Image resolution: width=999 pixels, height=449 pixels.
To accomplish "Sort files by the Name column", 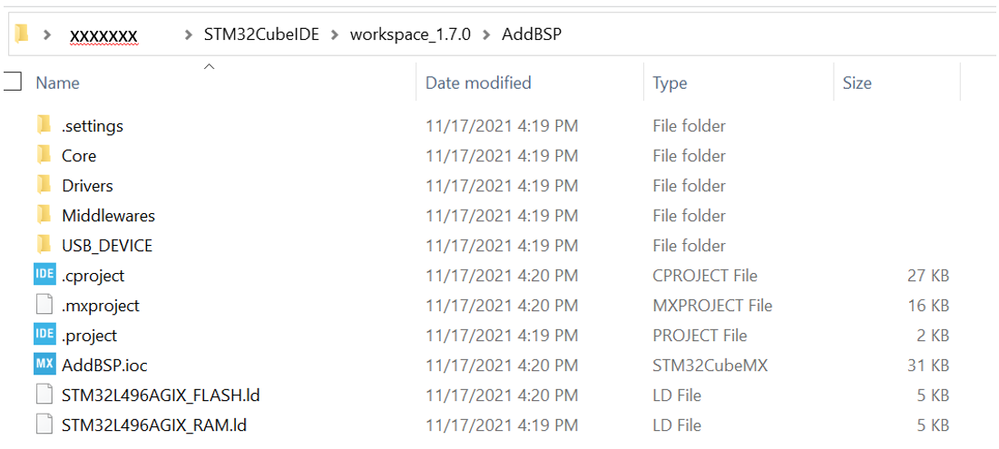I will pos(58,83).
